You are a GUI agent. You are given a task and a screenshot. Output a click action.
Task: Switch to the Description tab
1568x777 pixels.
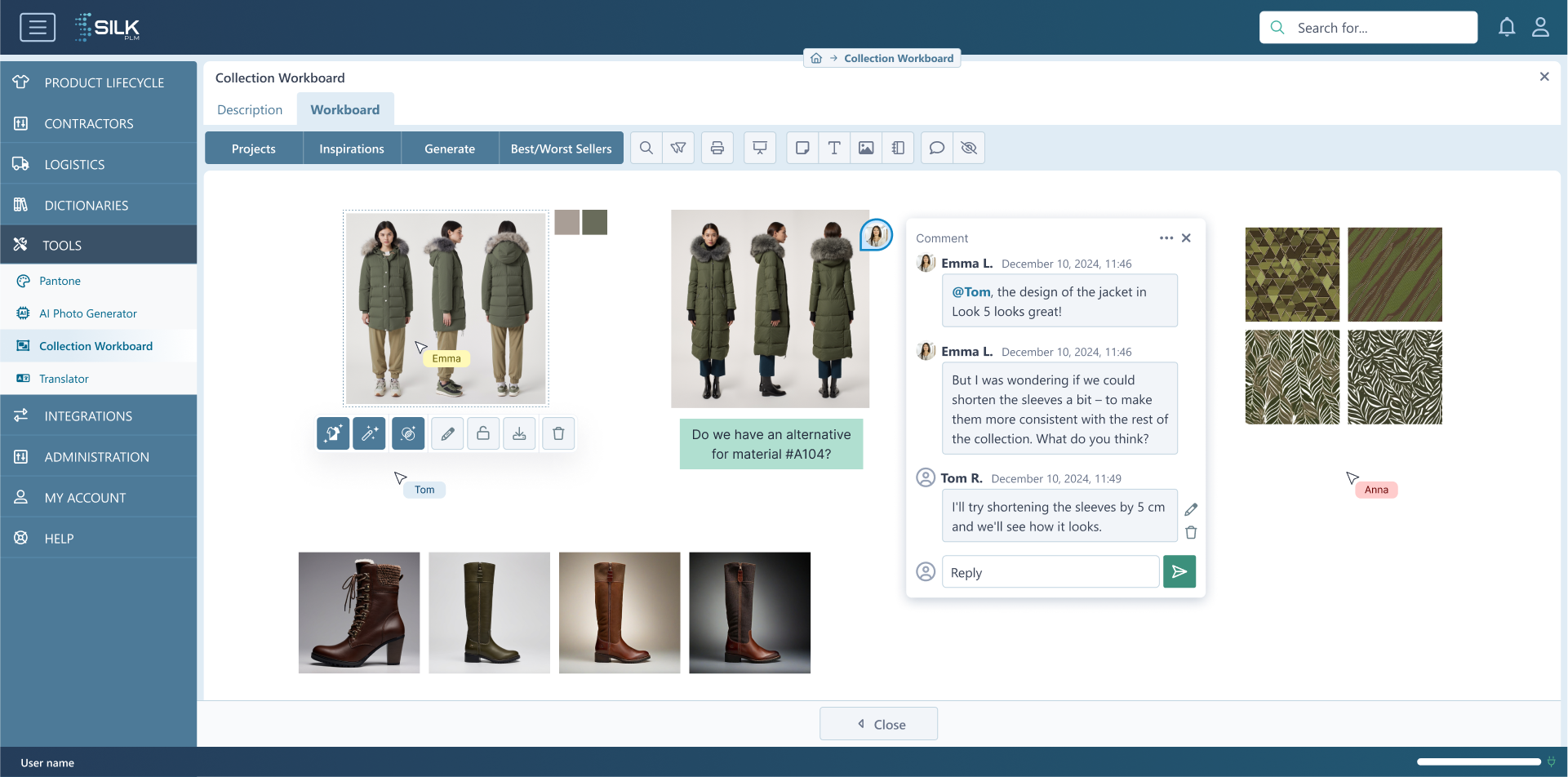coord(250,109)
